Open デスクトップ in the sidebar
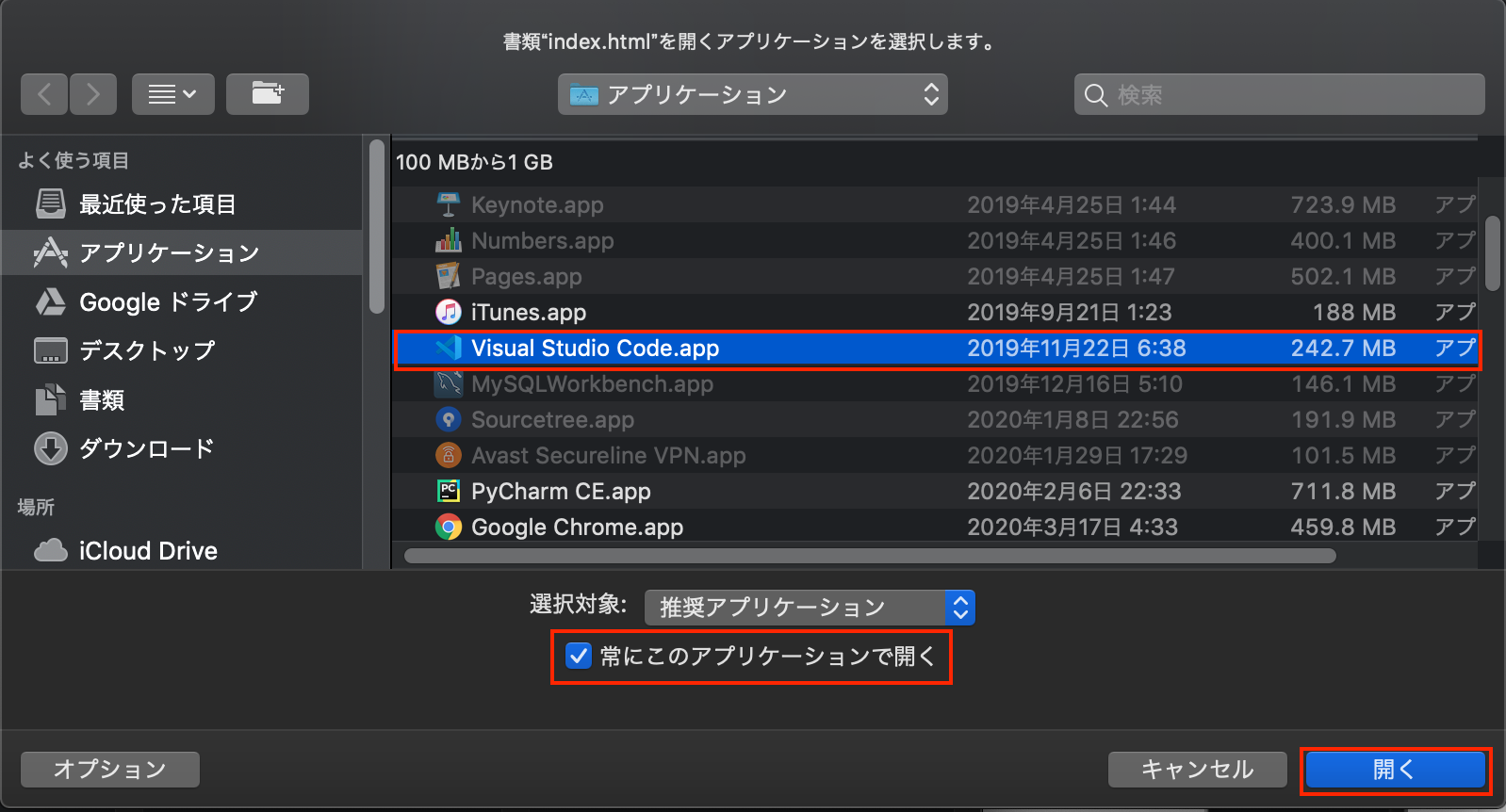Screen dimensions: 1506x812 [182, 350]
